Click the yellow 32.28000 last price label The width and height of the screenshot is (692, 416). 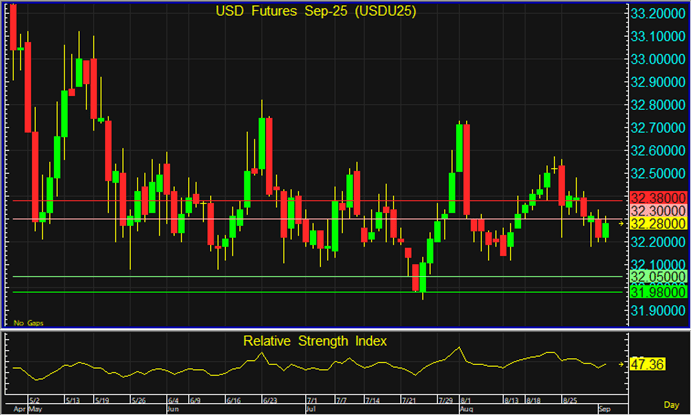656,227
